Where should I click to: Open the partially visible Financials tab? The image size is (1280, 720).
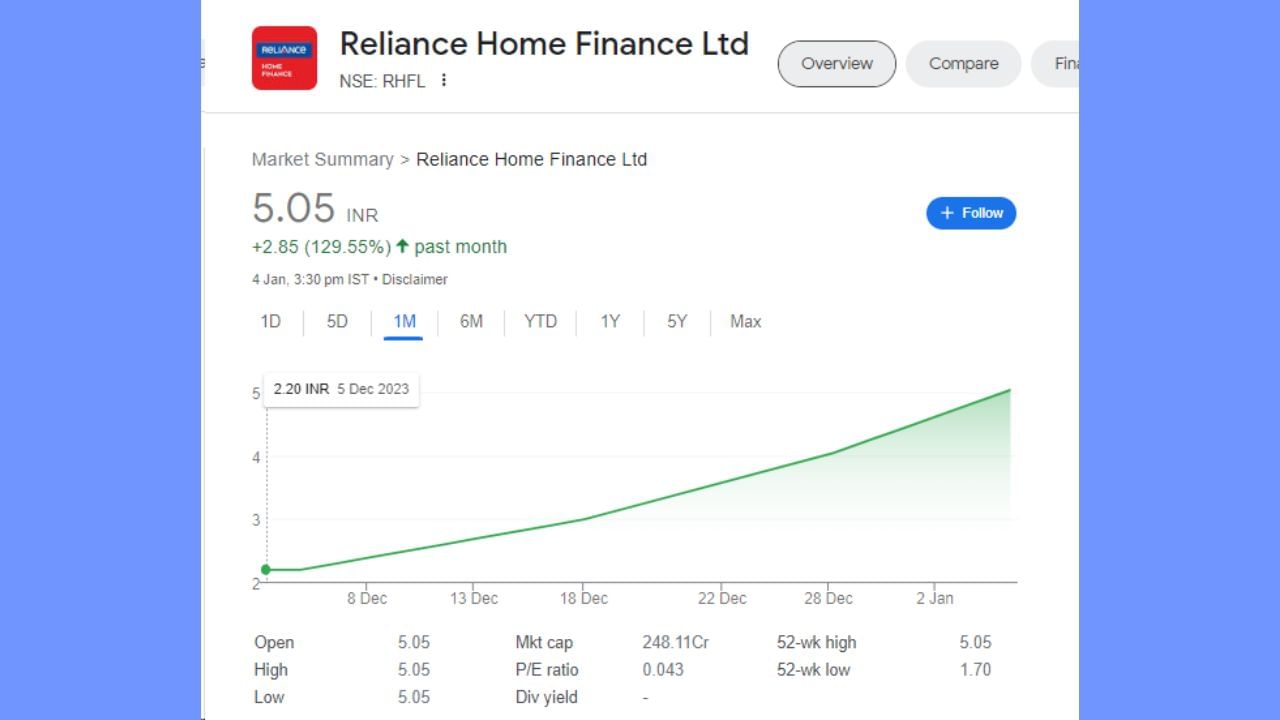[x=1055, y=63]
